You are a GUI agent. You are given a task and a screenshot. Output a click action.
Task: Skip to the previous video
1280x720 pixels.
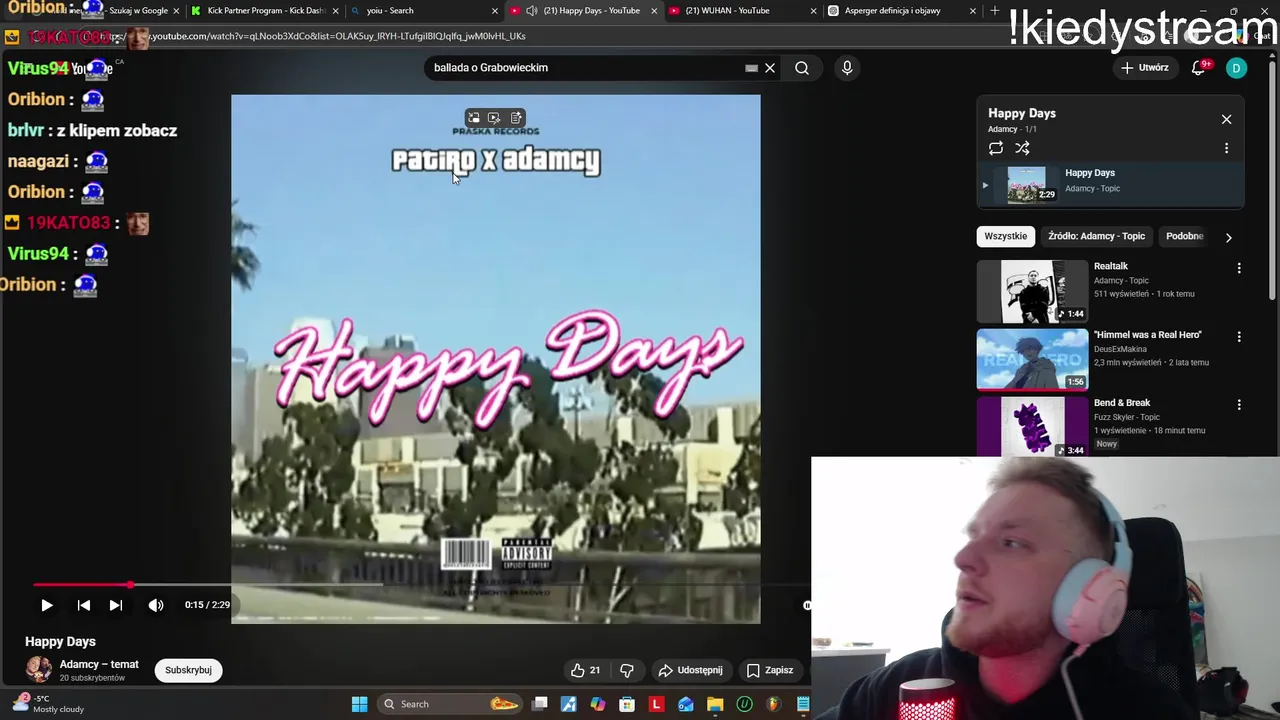click(x=84, y=605)
